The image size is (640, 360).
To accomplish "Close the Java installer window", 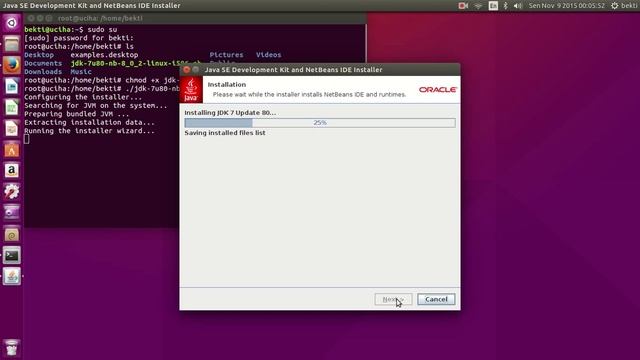I will tap(187, 70).
